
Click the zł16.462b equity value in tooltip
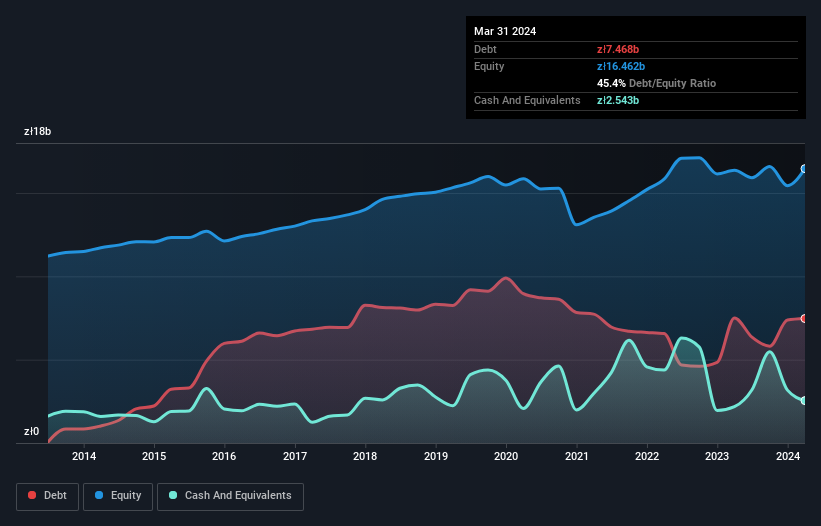(x=621, y=66)
